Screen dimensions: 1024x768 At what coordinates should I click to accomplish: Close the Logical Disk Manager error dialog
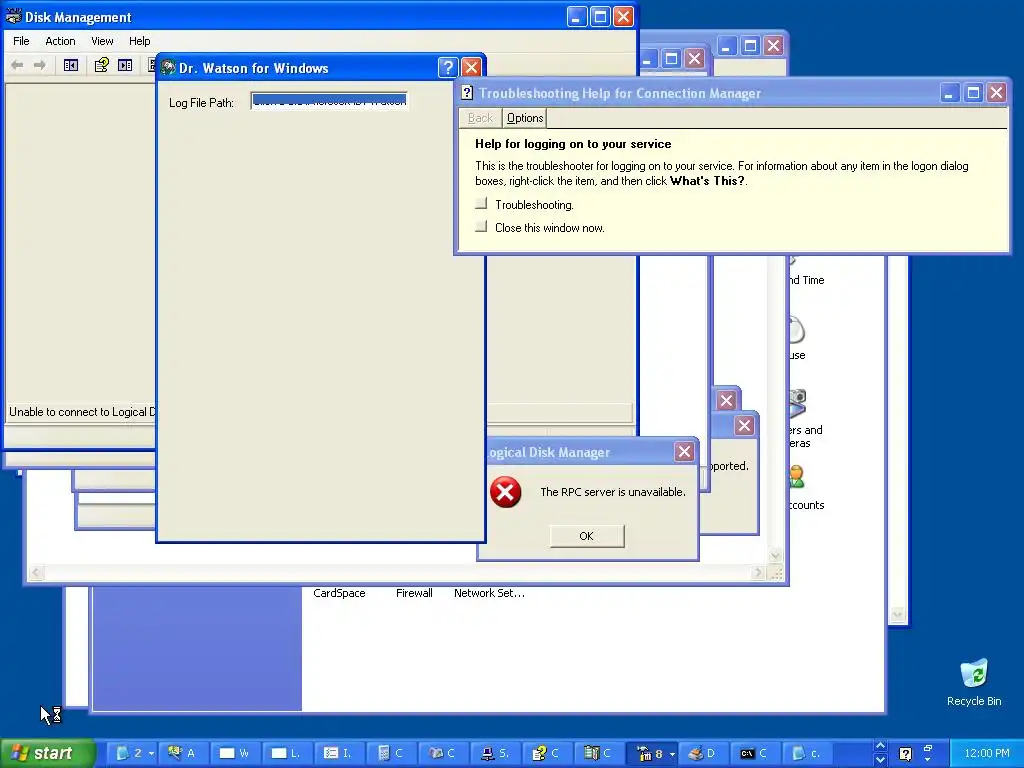(x=684, y=451)
